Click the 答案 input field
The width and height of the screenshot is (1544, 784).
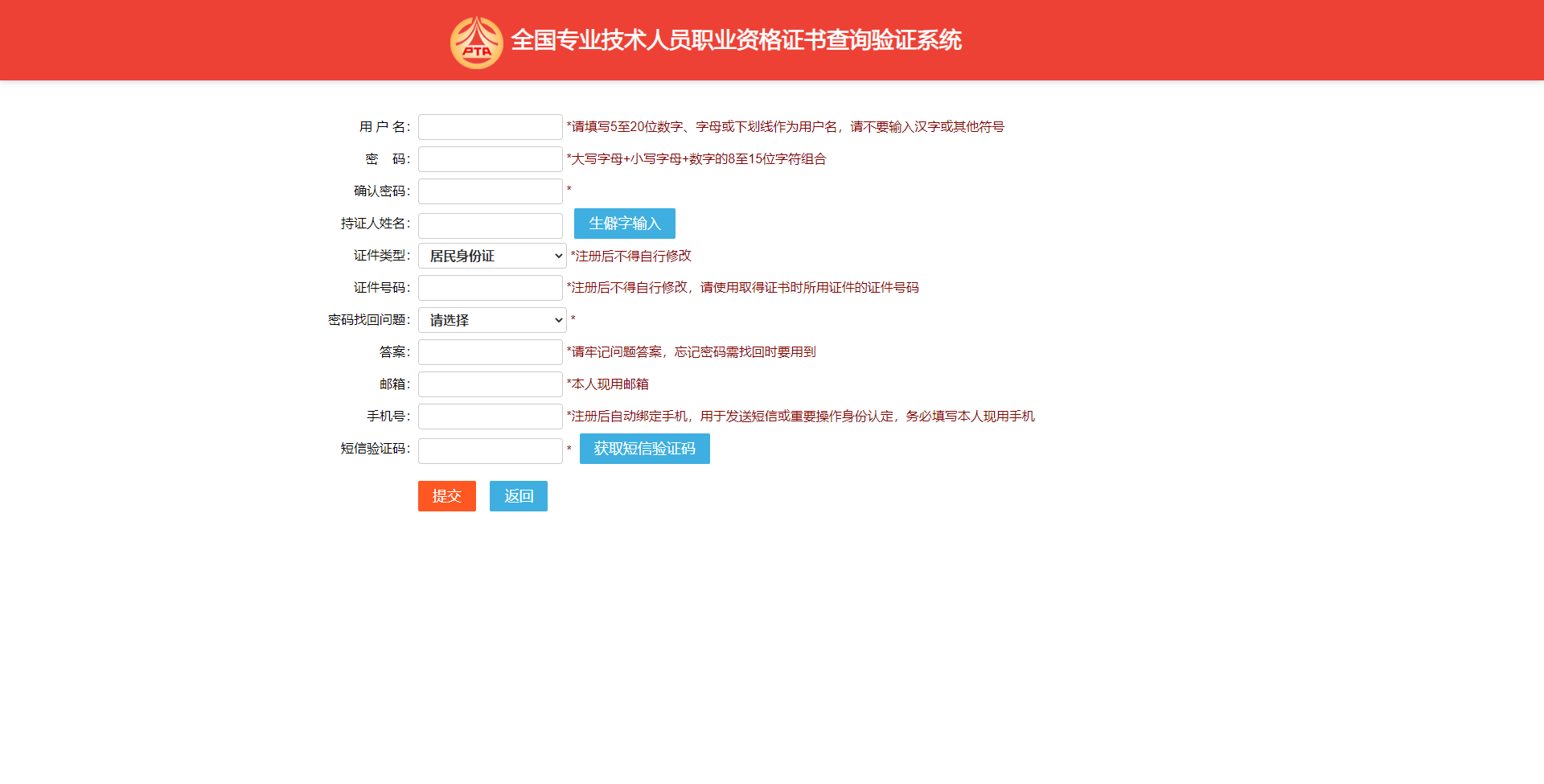pyautogui.click(x=490, y=352)
